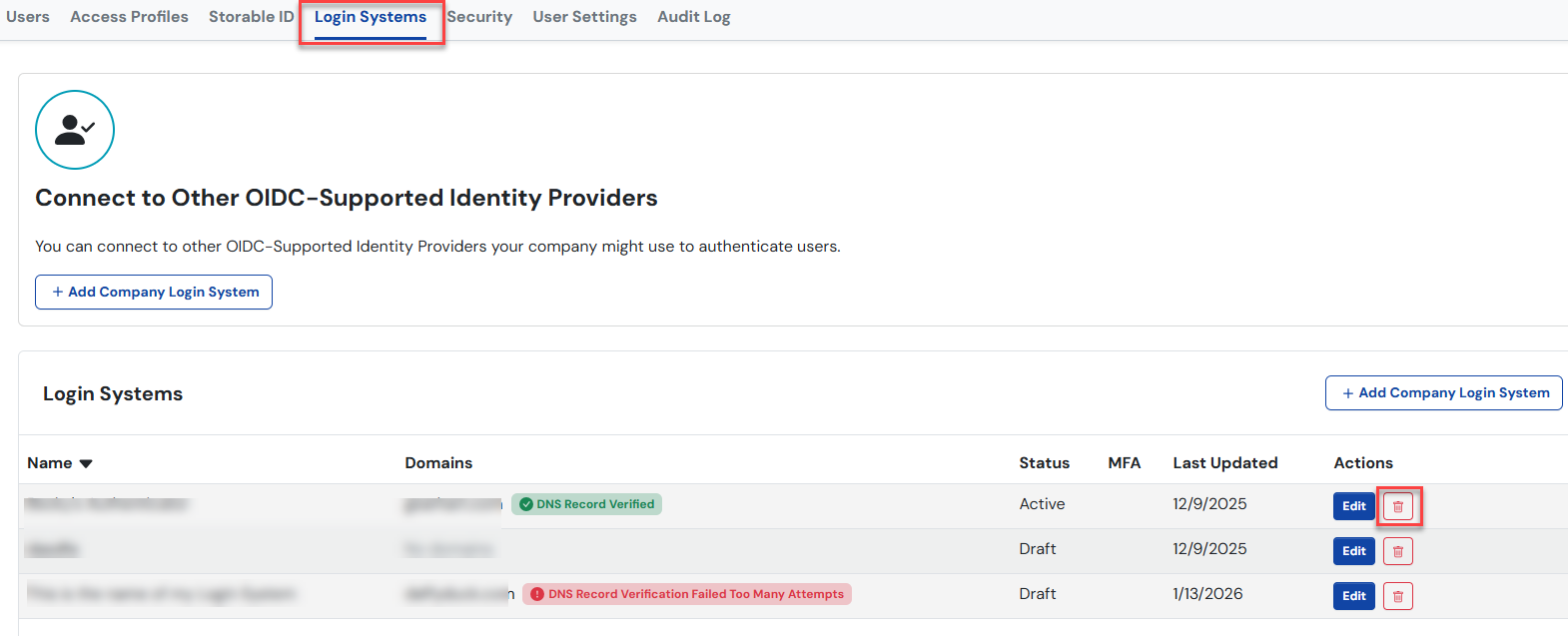
Task: Sort login systems by Name arrow
Action: pos(86,463)
